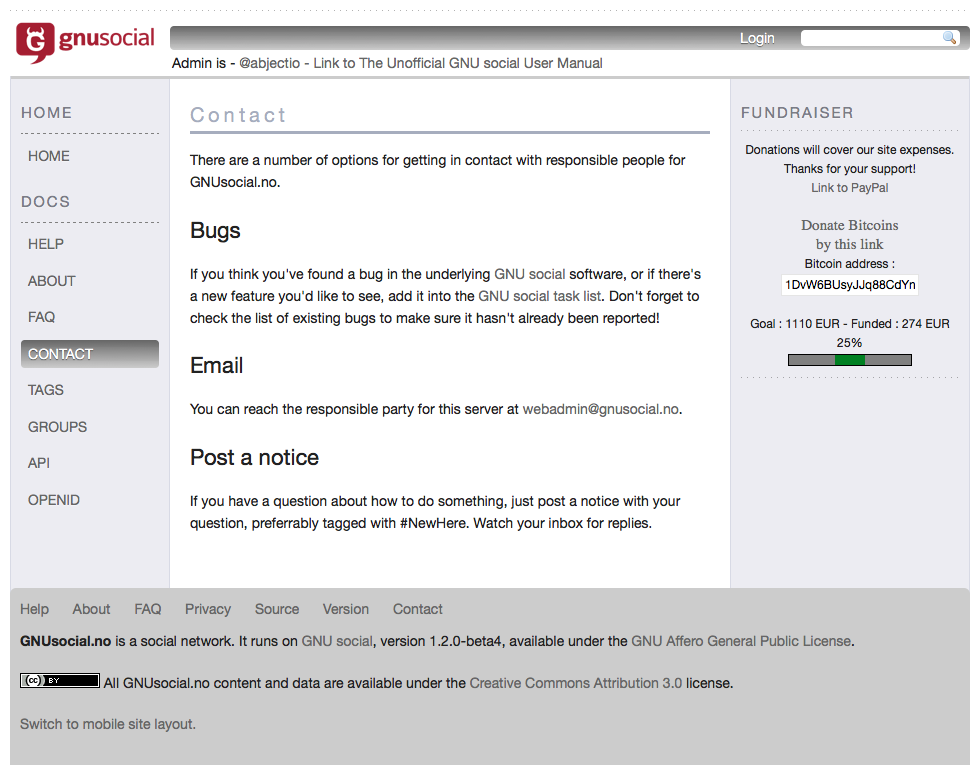Screen dimensions: 980x771
Task: Open OPENID in the sidebar
Action: (54, 500)
